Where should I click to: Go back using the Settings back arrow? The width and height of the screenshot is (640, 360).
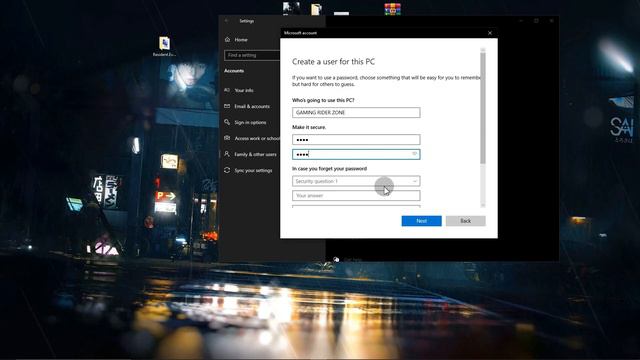227,21
